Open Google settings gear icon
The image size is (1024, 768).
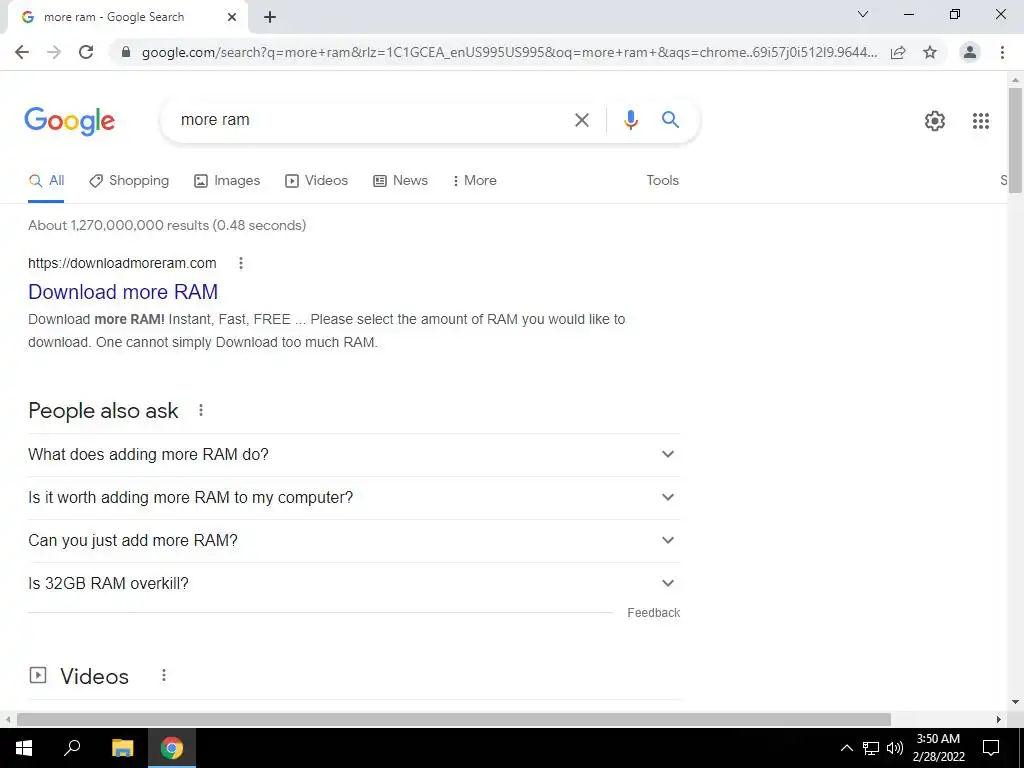click(x=935, y=121)
